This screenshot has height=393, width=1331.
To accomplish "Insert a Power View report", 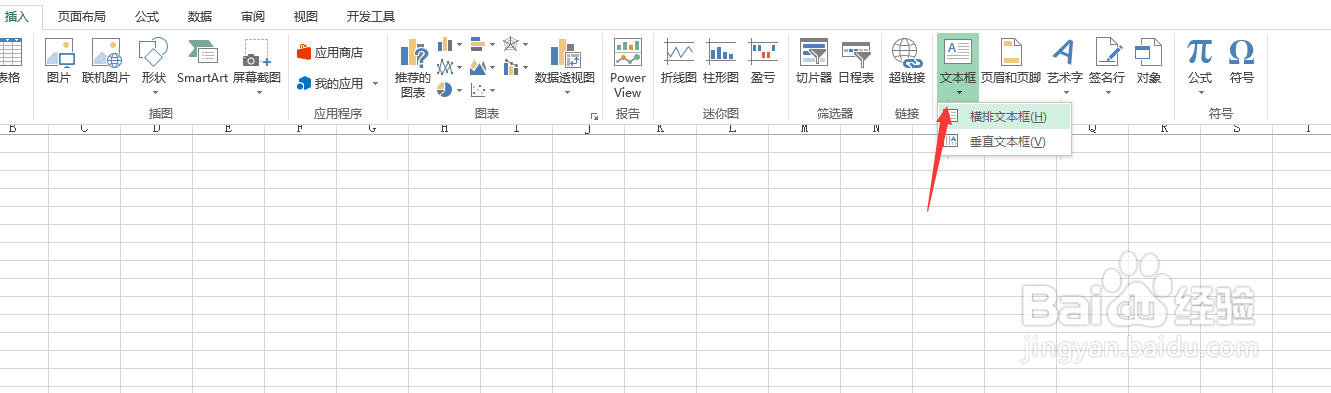I will 628,67.
